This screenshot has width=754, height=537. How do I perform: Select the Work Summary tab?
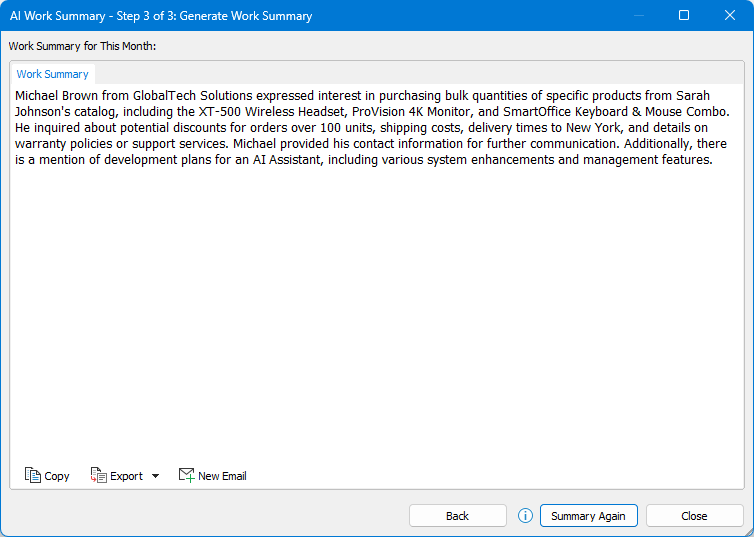[53, 74]
